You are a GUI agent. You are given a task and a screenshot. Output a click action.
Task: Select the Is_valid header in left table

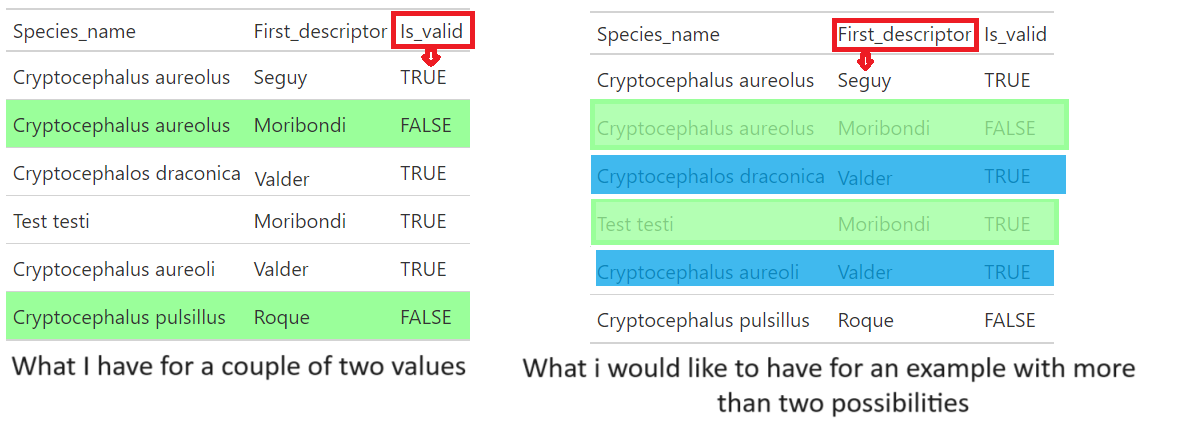point(433,31)
